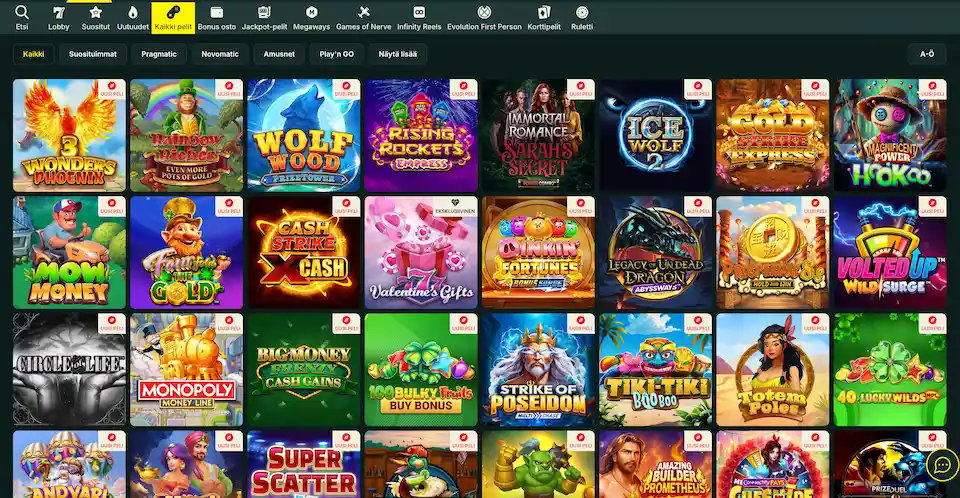Viewport: 960px width, 498px height.
Task: Switch to Bonus osto tab
Action: (217, 17)
